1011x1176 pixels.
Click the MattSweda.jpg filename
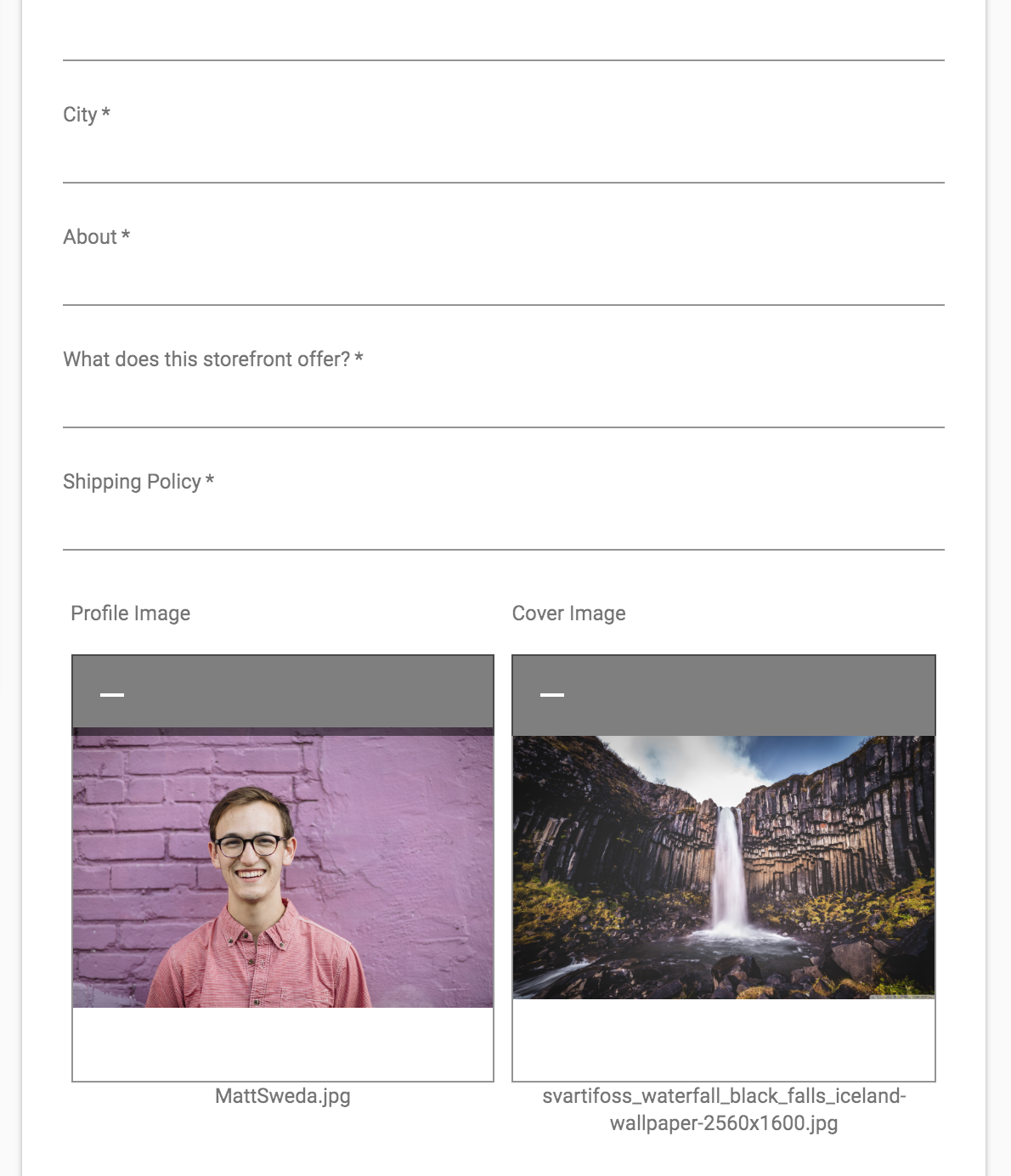pos(283,1096)
